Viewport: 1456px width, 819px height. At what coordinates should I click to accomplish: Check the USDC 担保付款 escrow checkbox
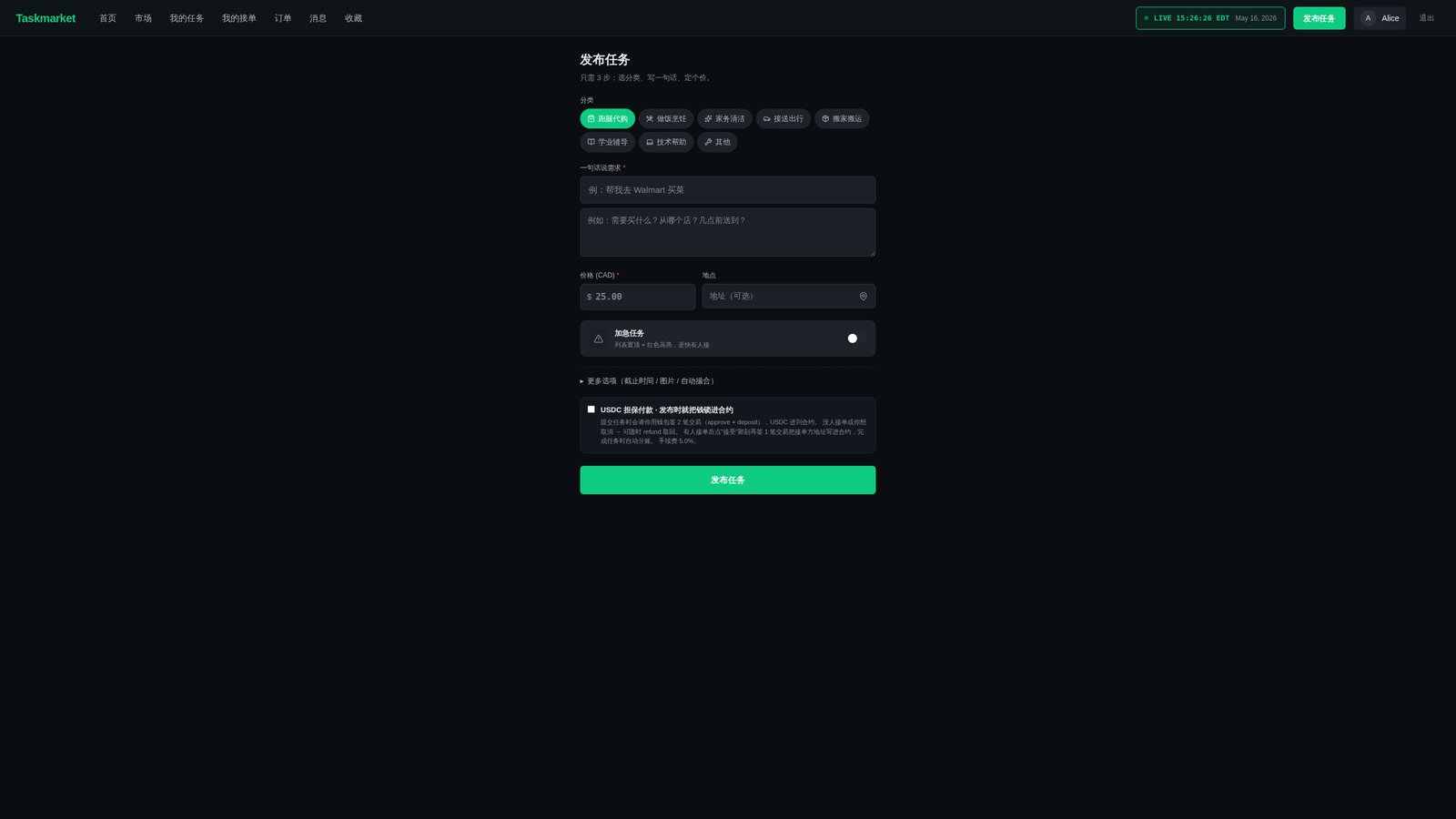591,409
